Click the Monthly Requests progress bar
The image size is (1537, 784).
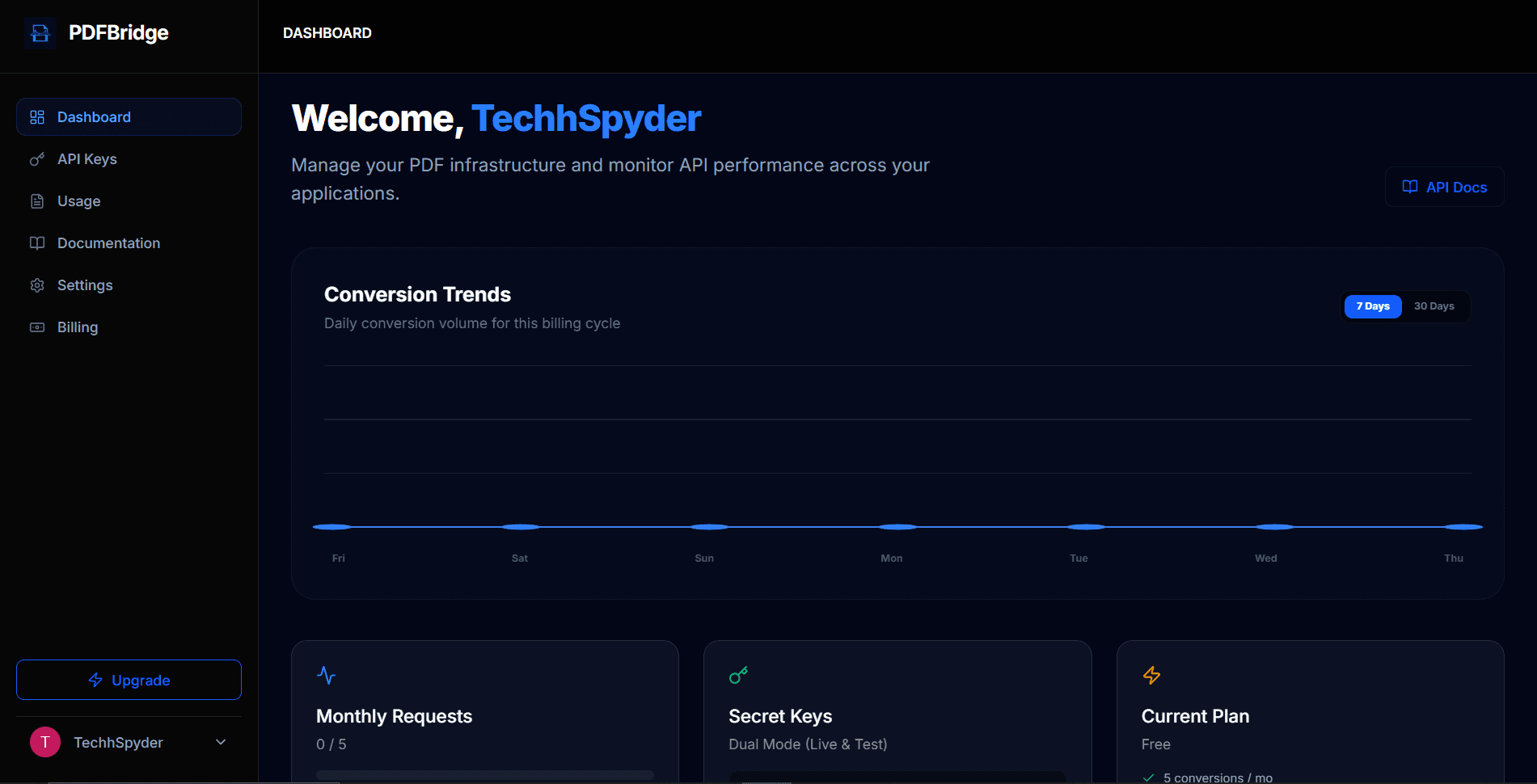click(483, 776)
